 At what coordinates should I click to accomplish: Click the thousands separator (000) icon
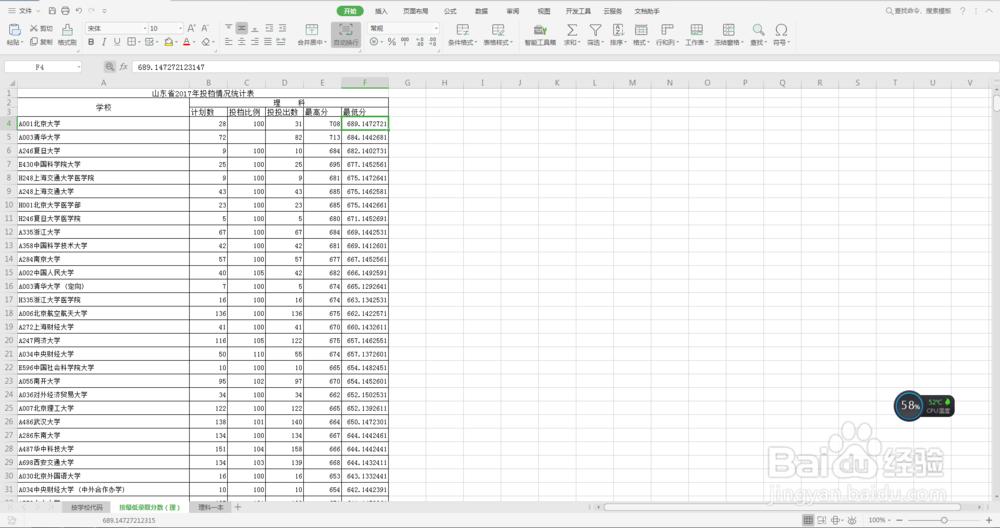(x=405, y=41)
